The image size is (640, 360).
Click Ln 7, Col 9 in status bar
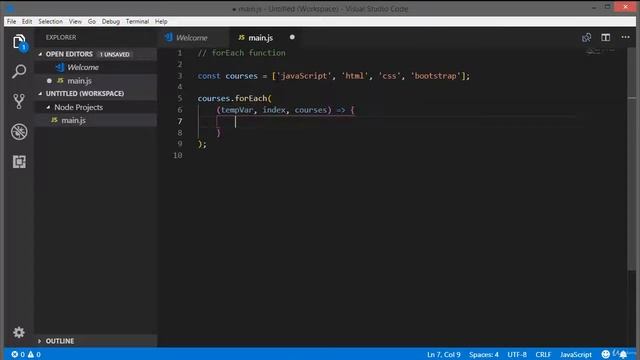pos(444,354)
